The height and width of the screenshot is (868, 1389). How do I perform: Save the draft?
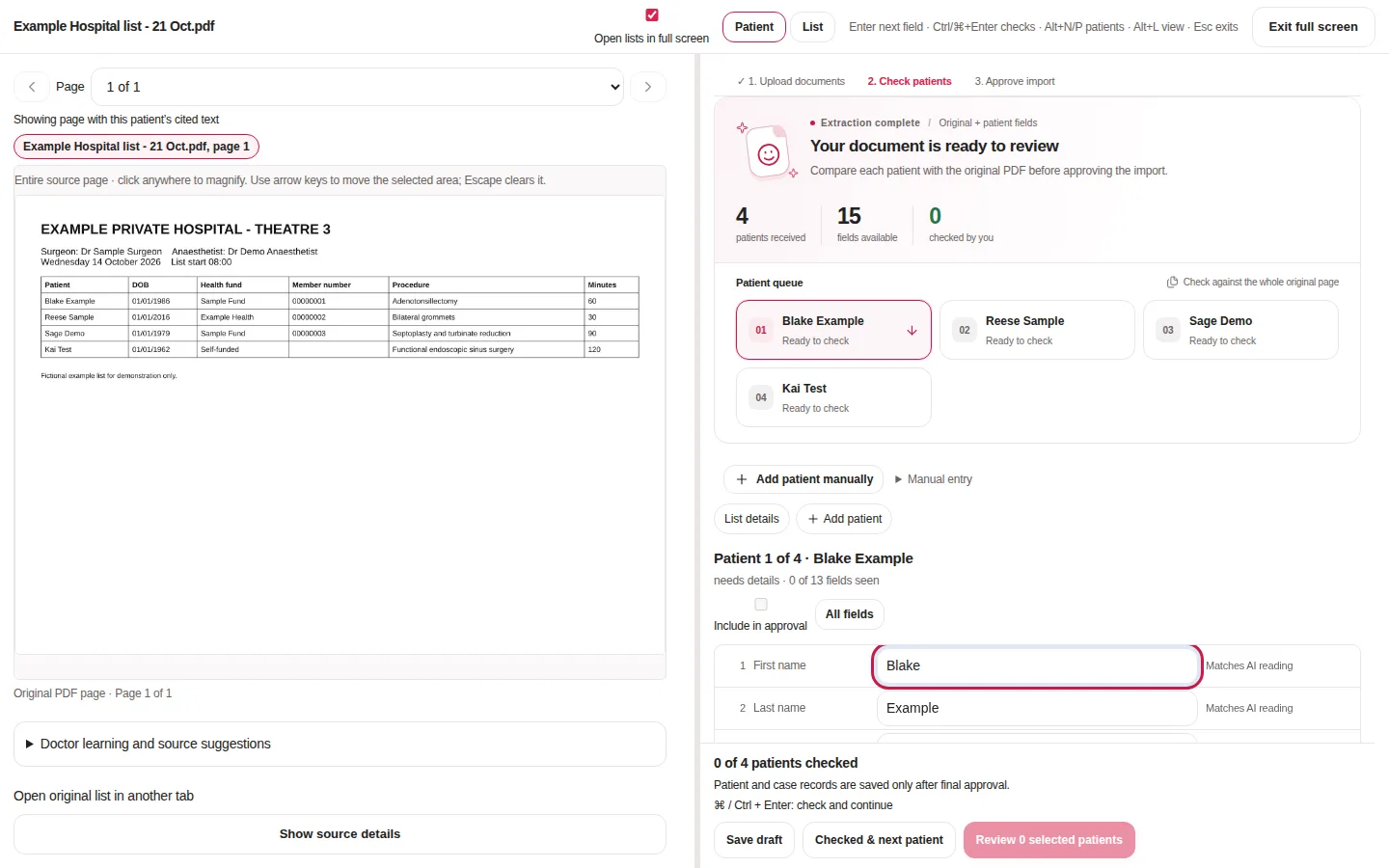tap(754, 840)
